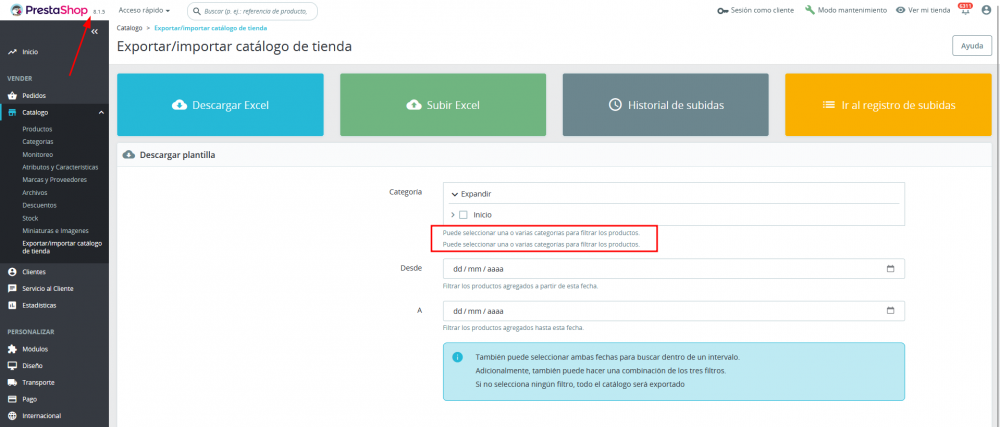Open Monitoreo in the sidebar
The height and width of the screenshot is (427, 1000).
[38, 154]
